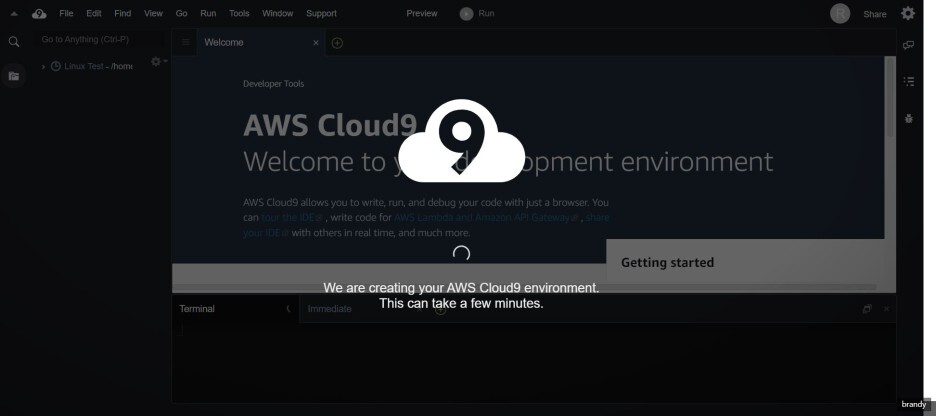Click the Cloud9 logo icon in the menu bar

coord(39,14)
